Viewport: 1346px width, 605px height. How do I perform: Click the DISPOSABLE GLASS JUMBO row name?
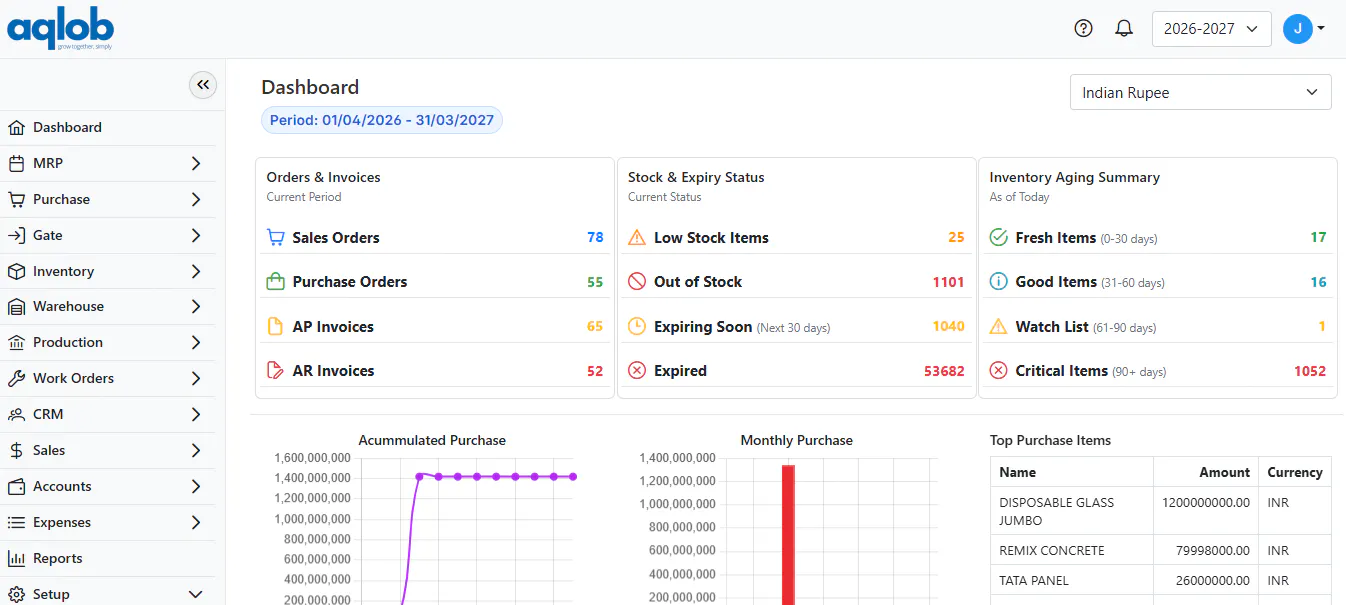click(1056, 511)
